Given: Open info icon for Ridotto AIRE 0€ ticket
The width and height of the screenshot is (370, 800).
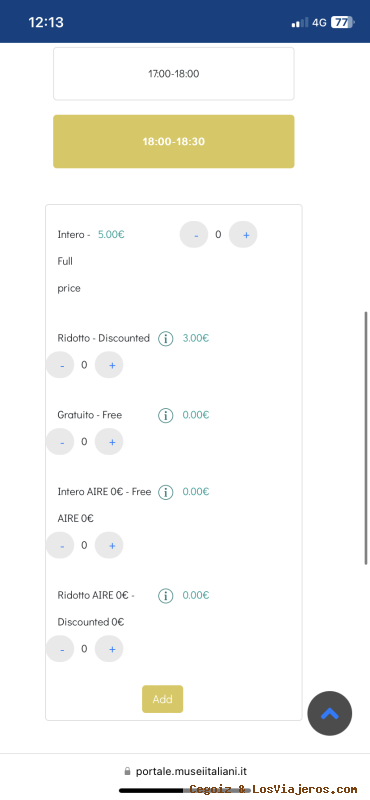Looking at the screenshot, I should (x=165, y=595).
